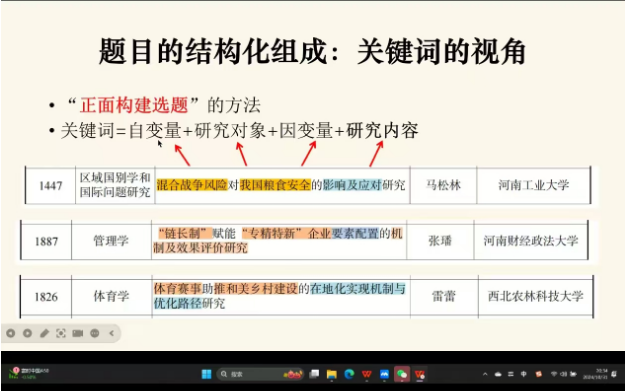Screen dimensions: 626x391
Task: Go to previous slide using back arrow
Action: (10, 333)
